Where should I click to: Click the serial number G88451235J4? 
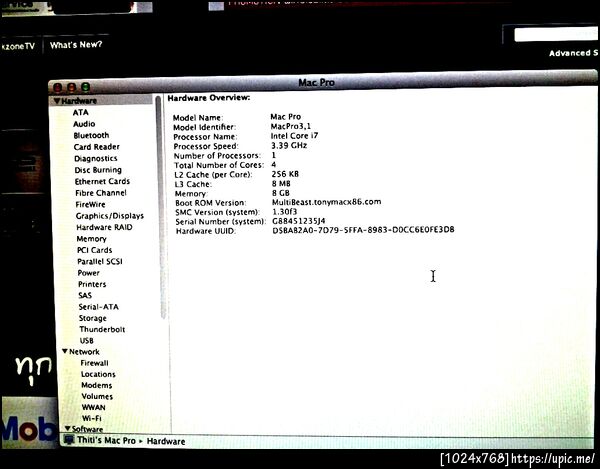tap(299, 221)
